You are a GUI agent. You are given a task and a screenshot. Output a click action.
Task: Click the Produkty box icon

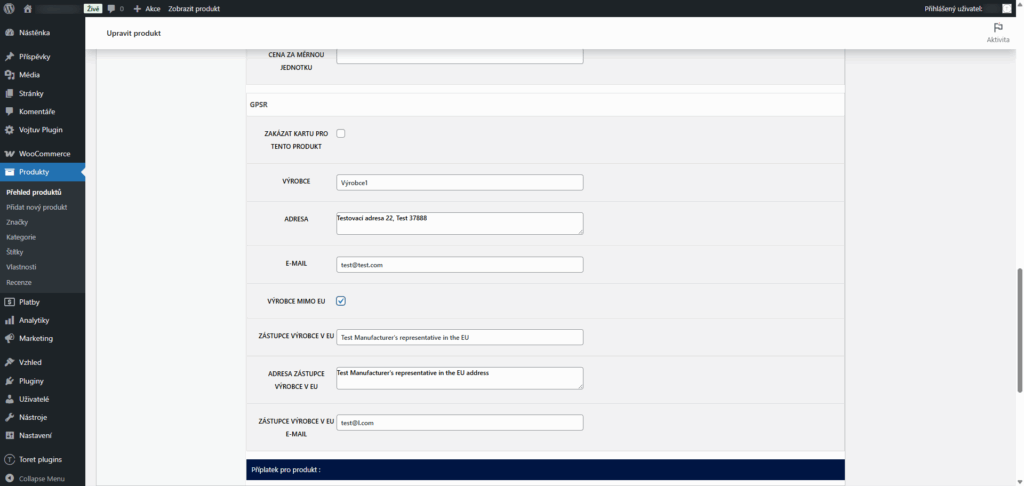tap(9, 172)
